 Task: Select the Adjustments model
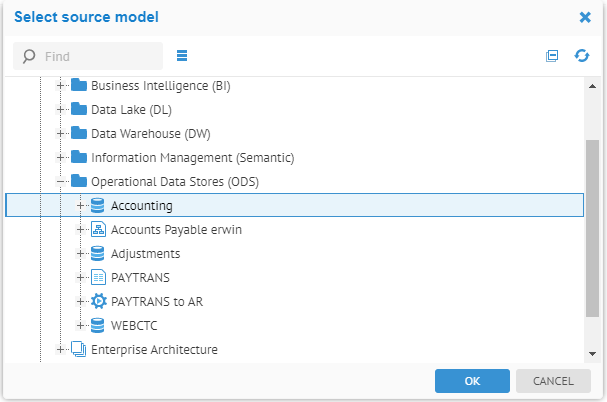click(x=145, y=254)
